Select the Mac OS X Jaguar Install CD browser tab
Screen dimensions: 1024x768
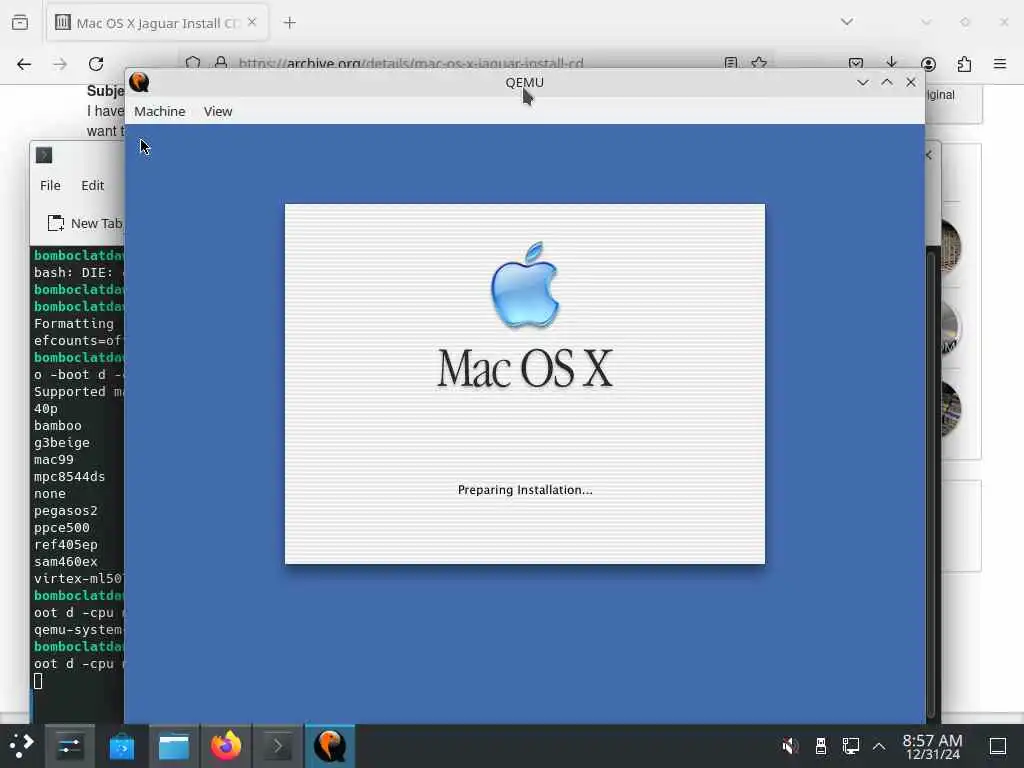coord(157,23)
